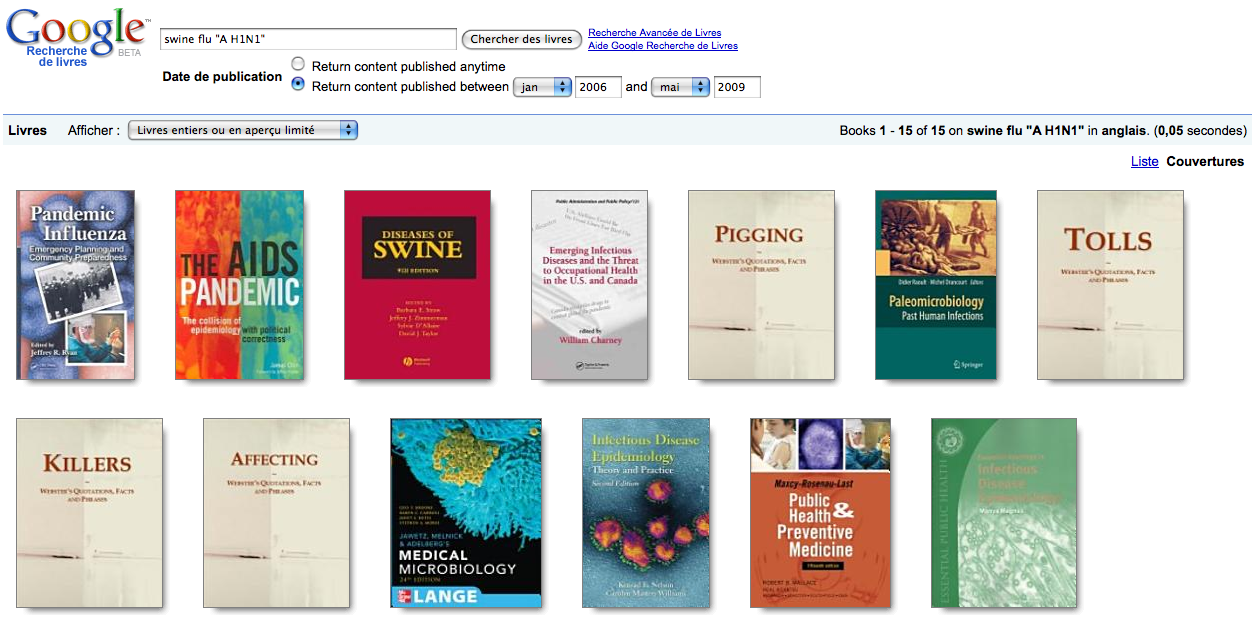Viewport: 1257px width, 618px height.
Task: Open the Medical Microbiology Lange book cover
Action: click(466, 513)
